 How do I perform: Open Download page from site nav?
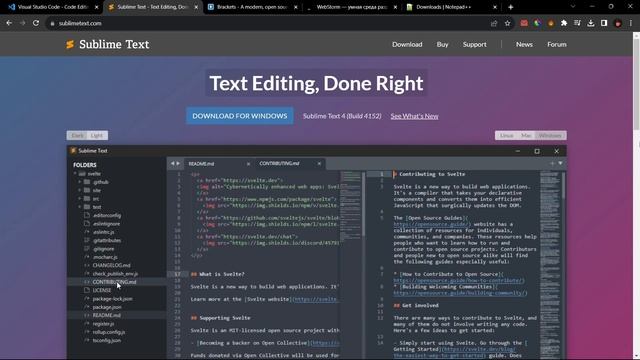coord(407,44)
